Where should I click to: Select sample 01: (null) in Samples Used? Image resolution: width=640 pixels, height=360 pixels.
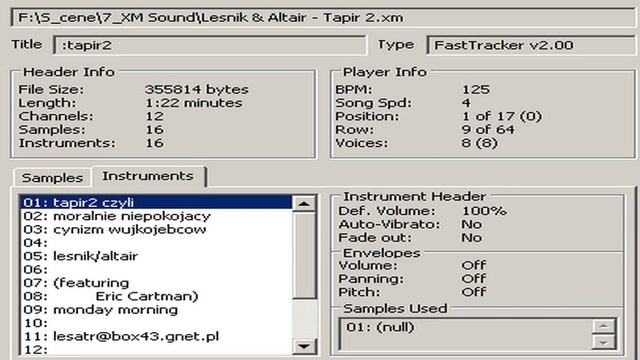380,327
